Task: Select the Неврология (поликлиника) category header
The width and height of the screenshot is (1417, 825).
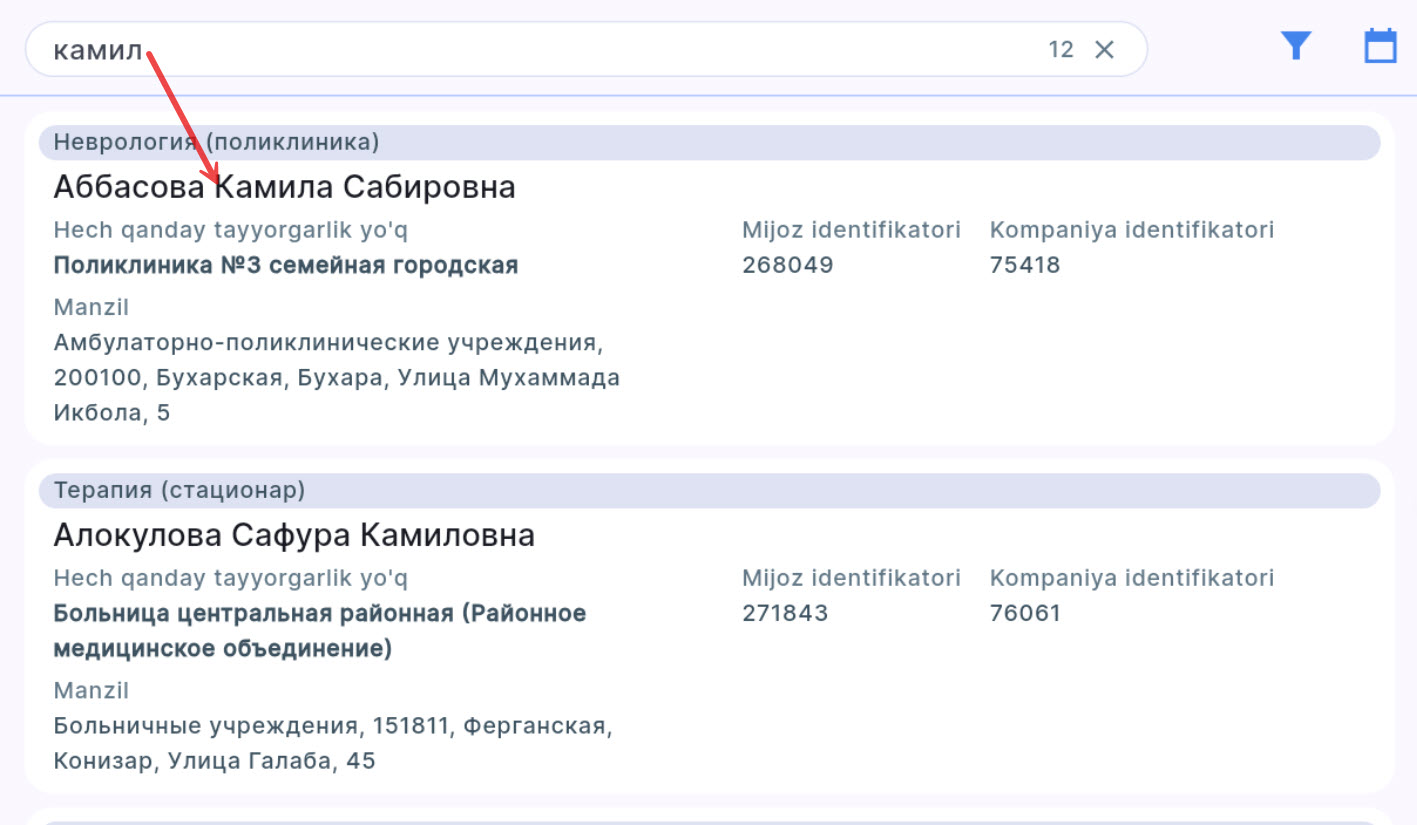Action: 216,142
